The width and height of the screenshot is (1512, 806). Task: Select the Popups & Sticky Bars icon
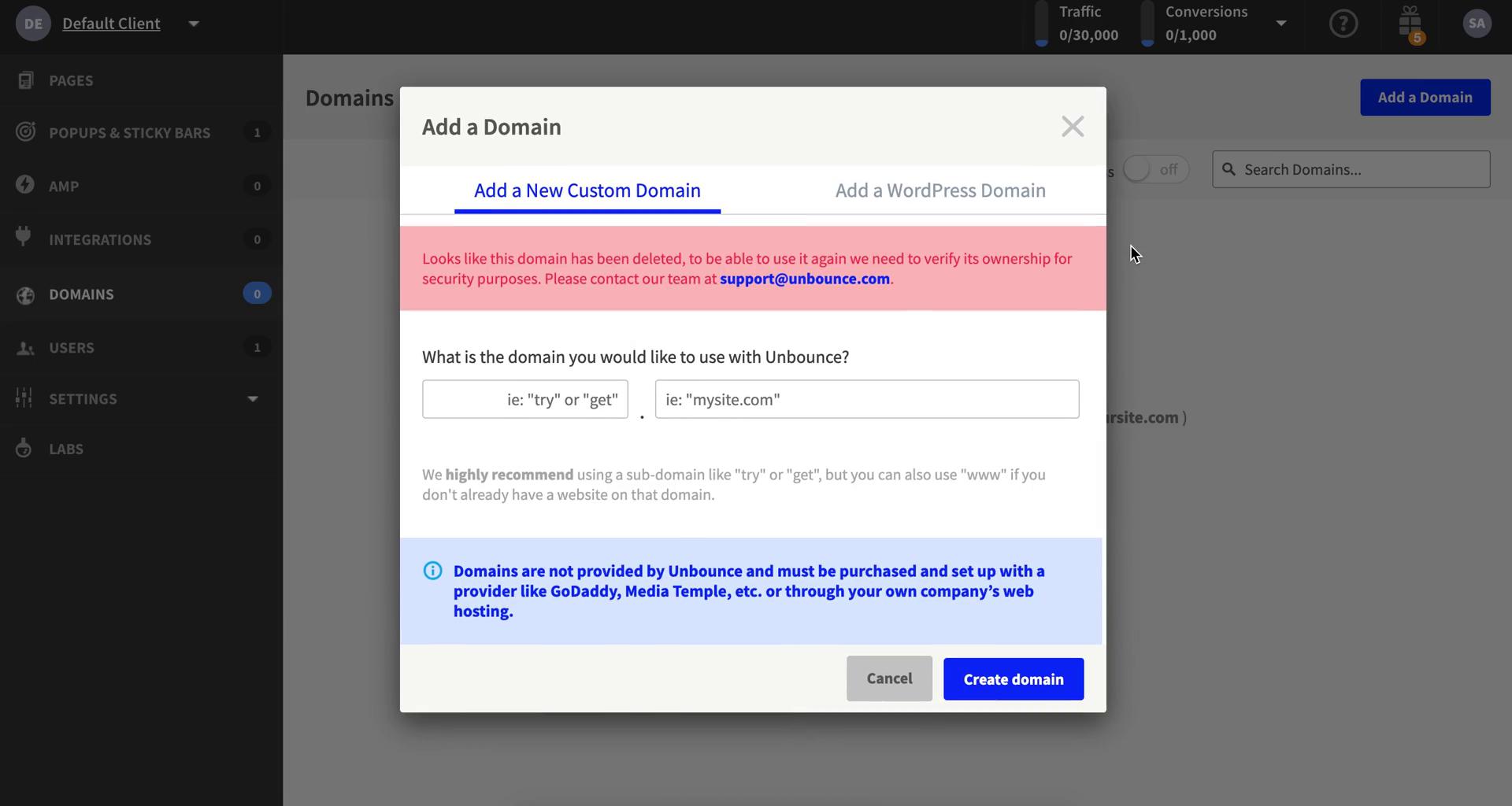pos(26,131)
